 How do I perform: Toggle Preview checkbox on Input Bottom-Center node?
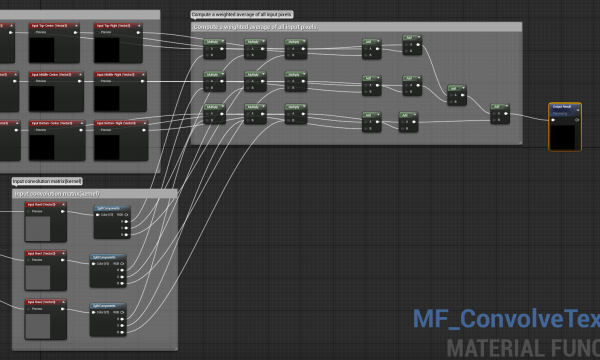click(33, 130)
